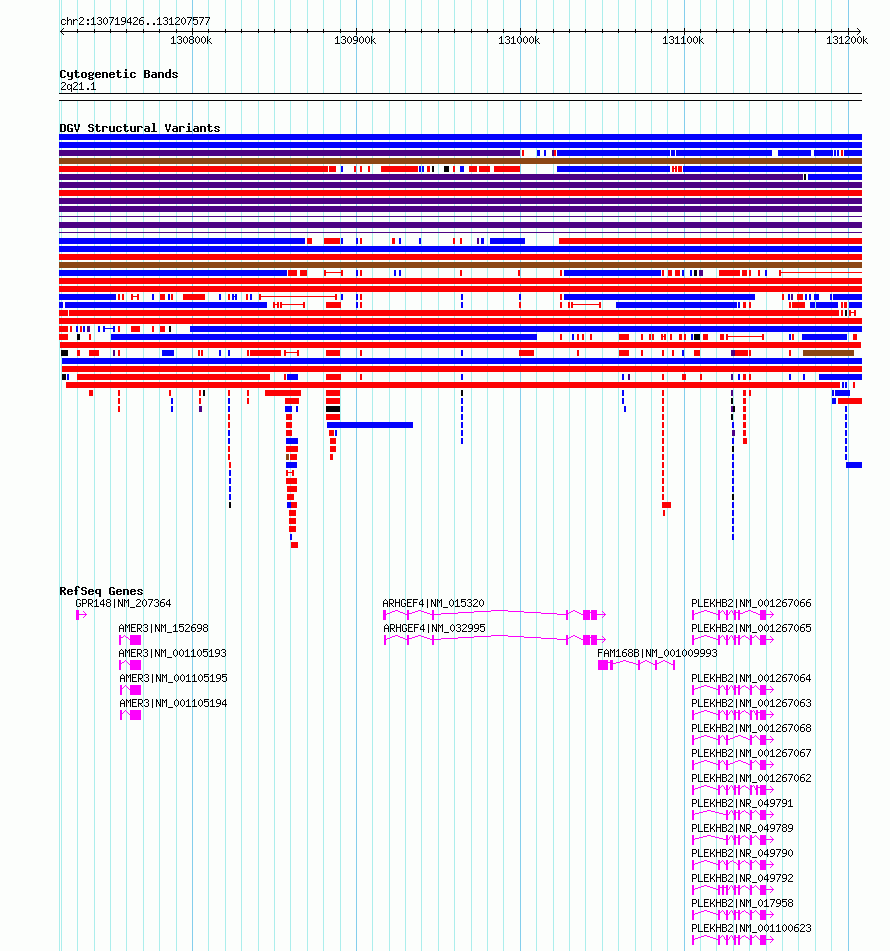Click the chr2:130719426..131207577 region label
Screen dimensions: 890x951
[135, 21]
